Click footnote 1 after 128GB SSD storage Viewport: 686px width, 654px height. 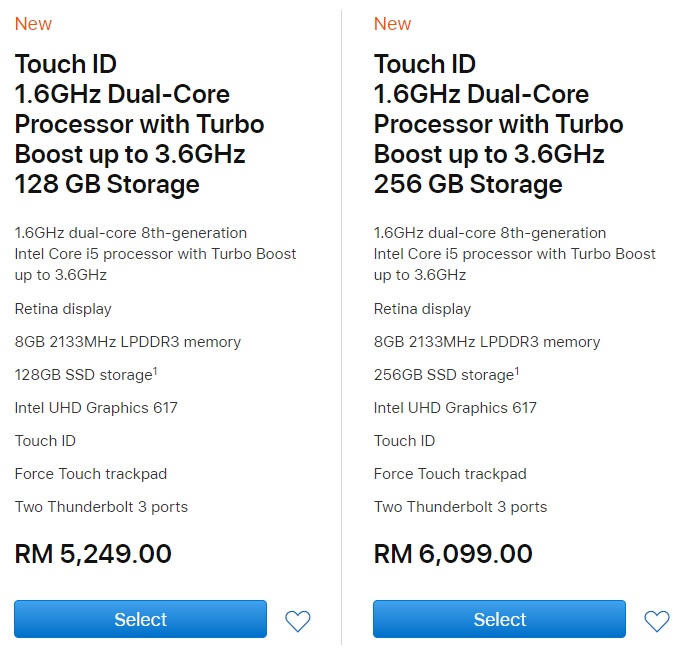[153, 371]
